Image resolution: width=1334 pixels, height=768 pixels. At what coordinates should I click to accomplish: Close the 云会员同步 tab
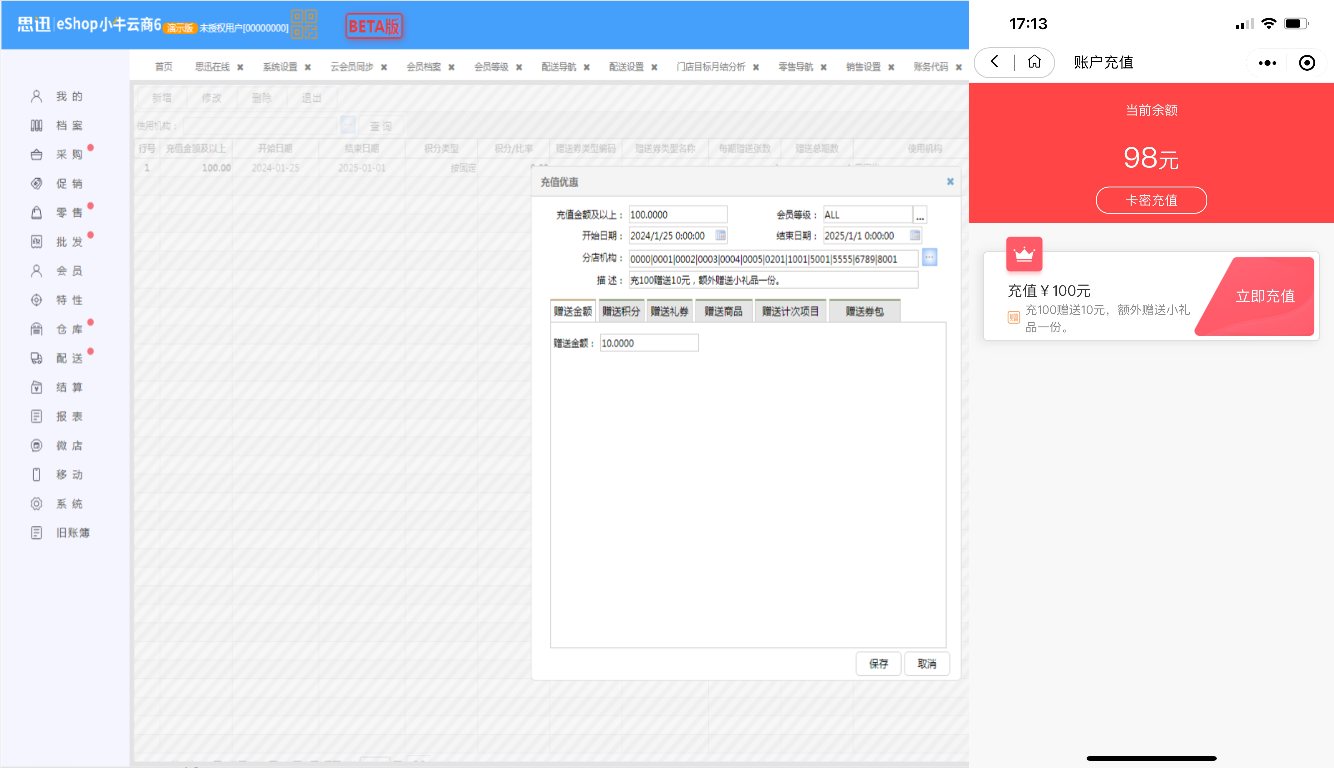[384, 67]
